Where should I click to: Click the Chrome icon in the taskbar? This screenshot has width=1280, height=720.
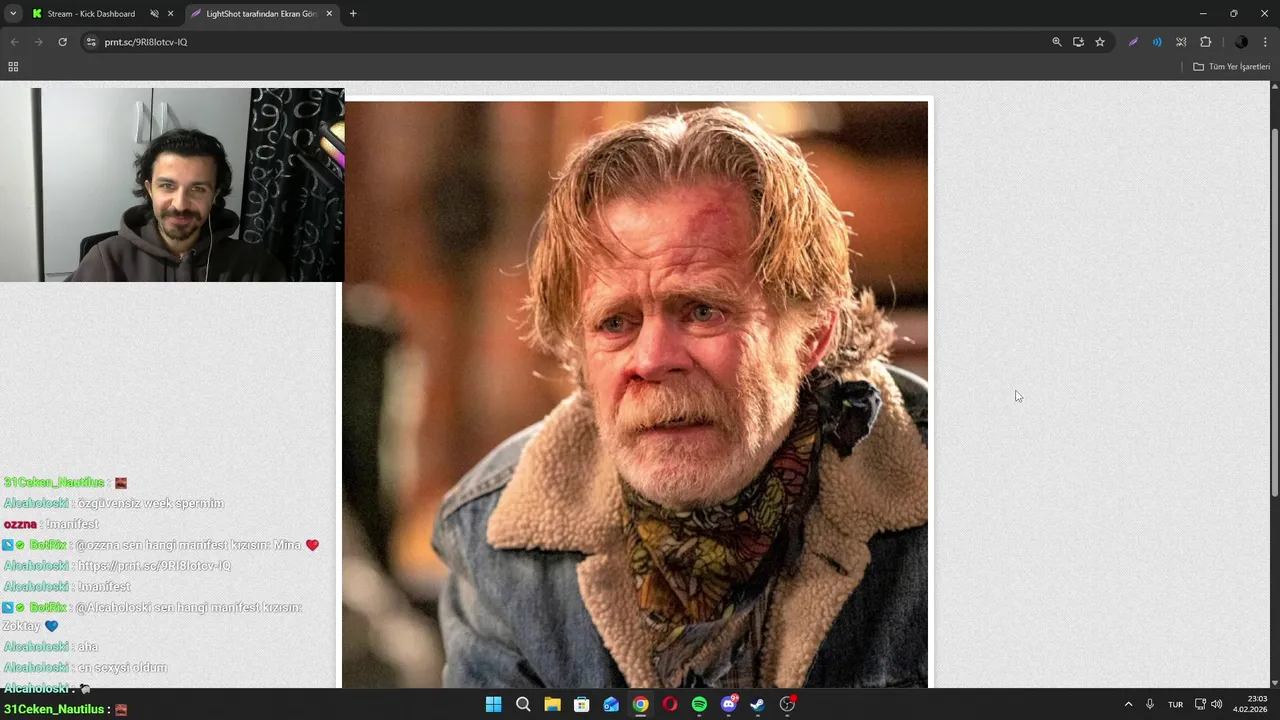[640, 704]
